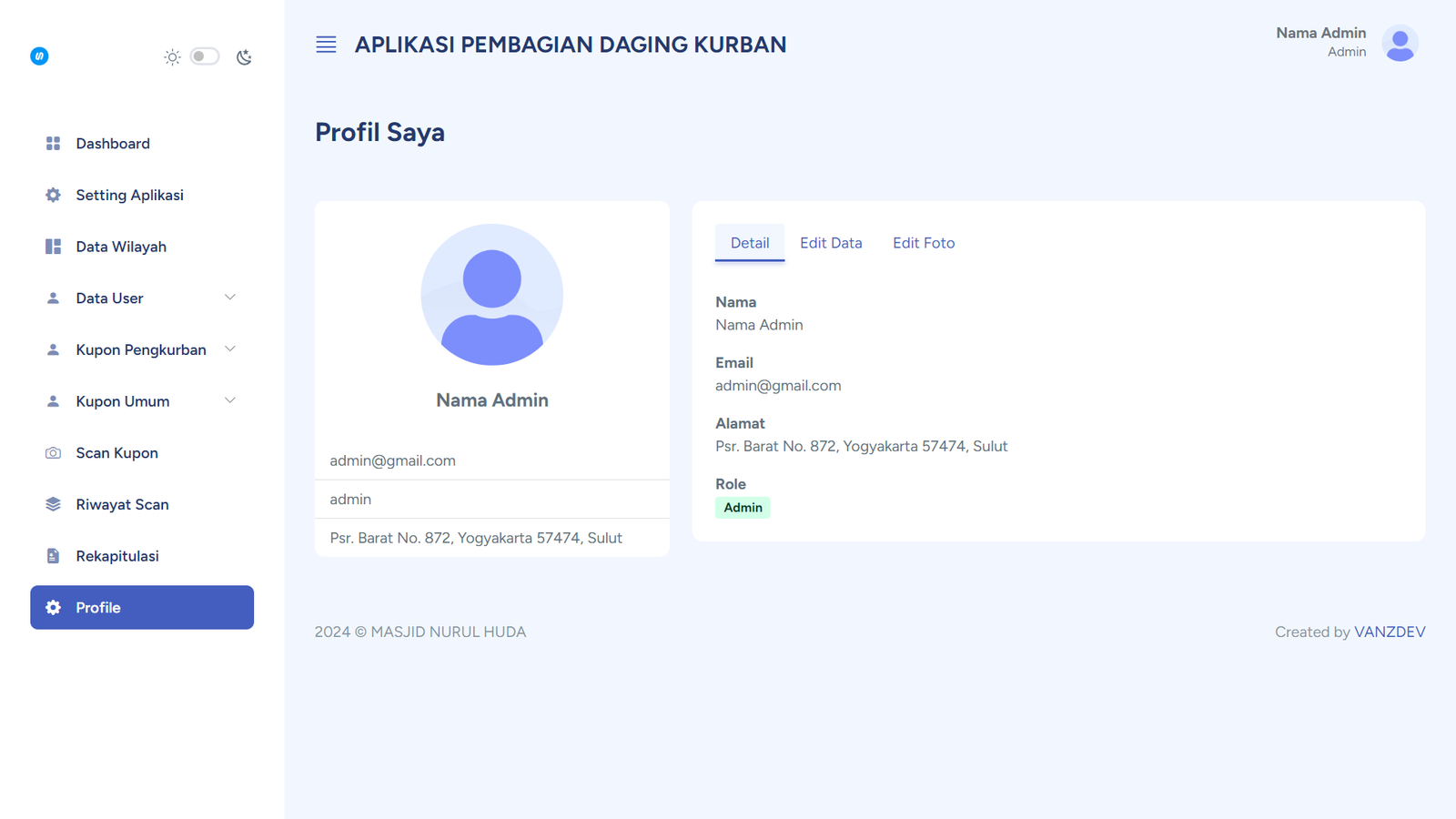The width and height of the screenshot is (1456, 819).
Task: Select the Profile menu item
Action: click(x=142, y=607)
